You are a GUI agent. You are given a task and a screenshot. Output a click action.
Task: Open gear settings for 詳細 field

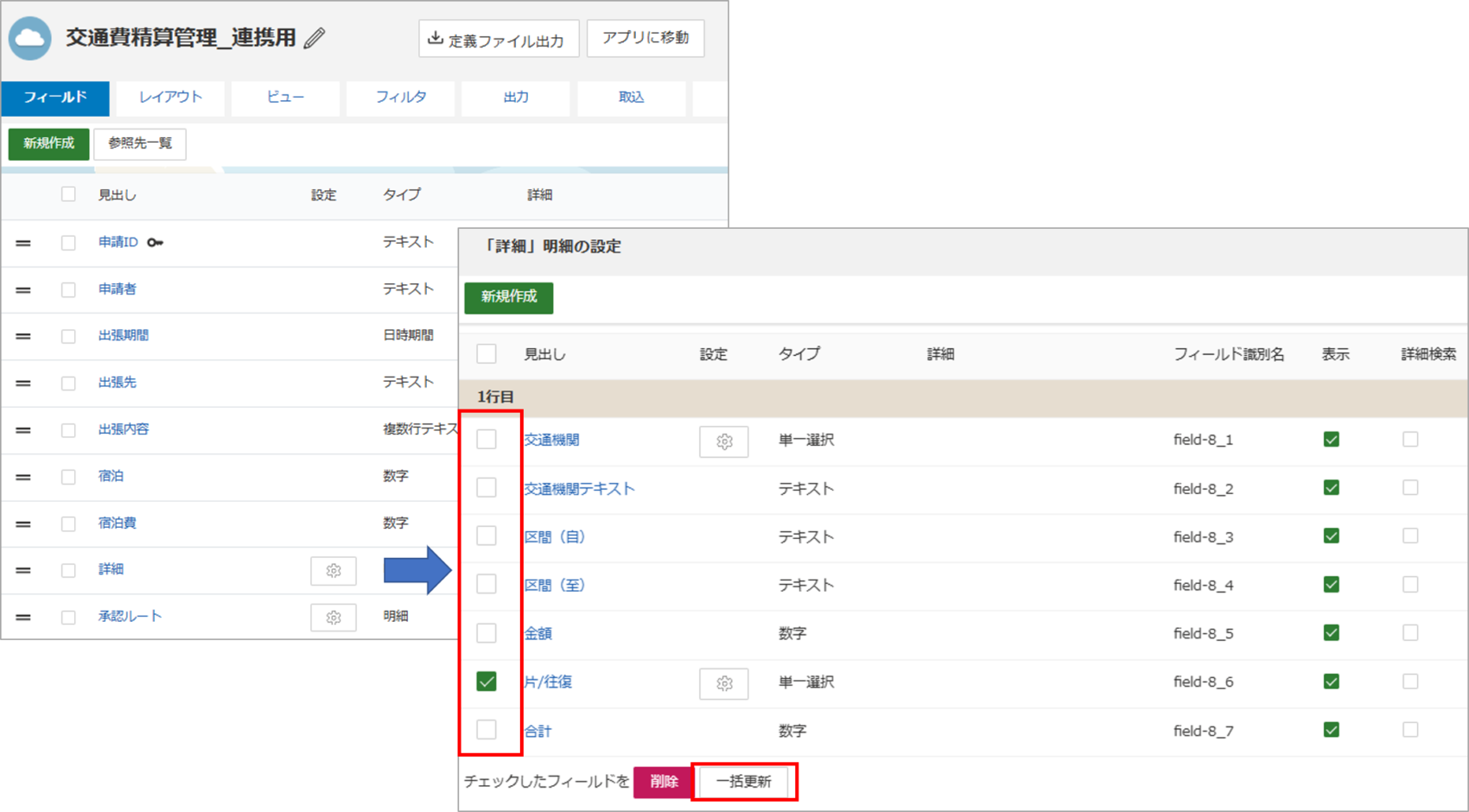point(334,571)
